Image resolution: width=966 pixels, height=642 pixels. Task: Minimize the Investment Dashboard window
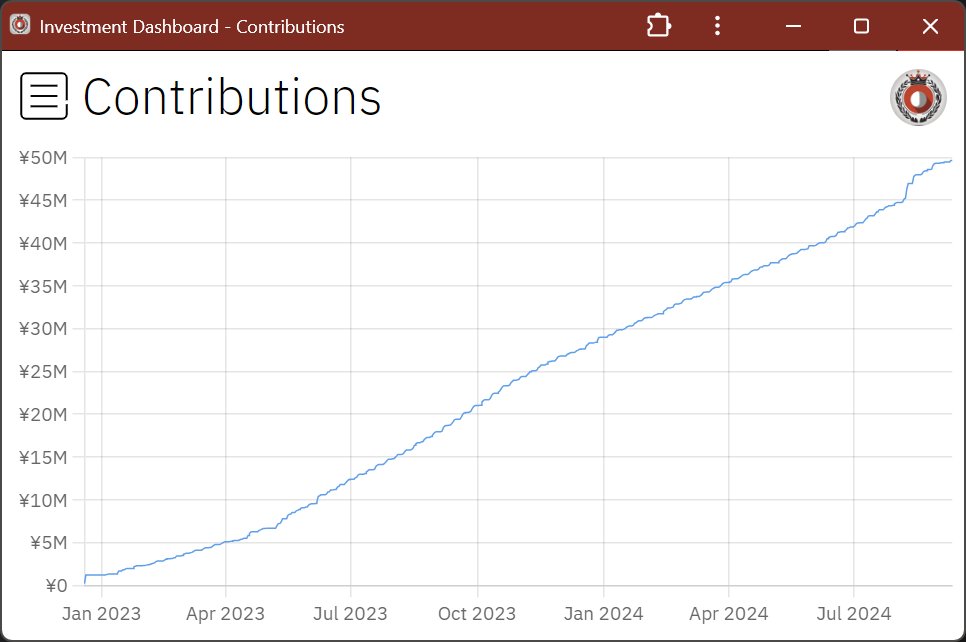click(794, 26)
